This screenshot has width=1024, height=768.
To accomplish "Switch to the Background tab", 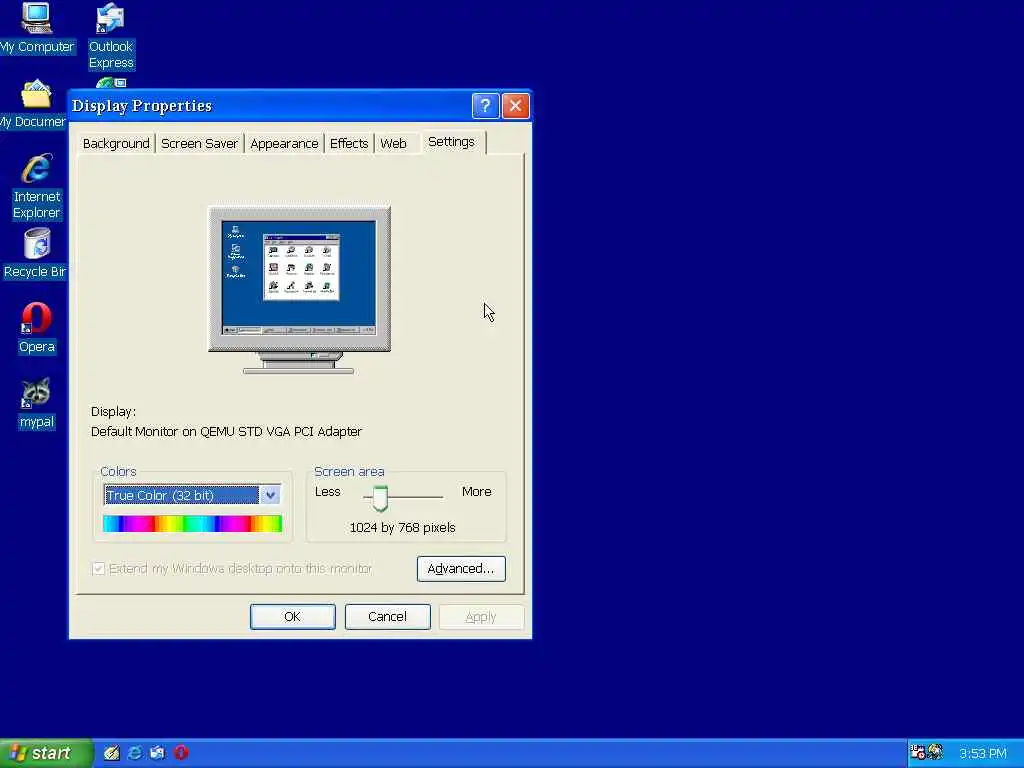I will pos(116,144).
